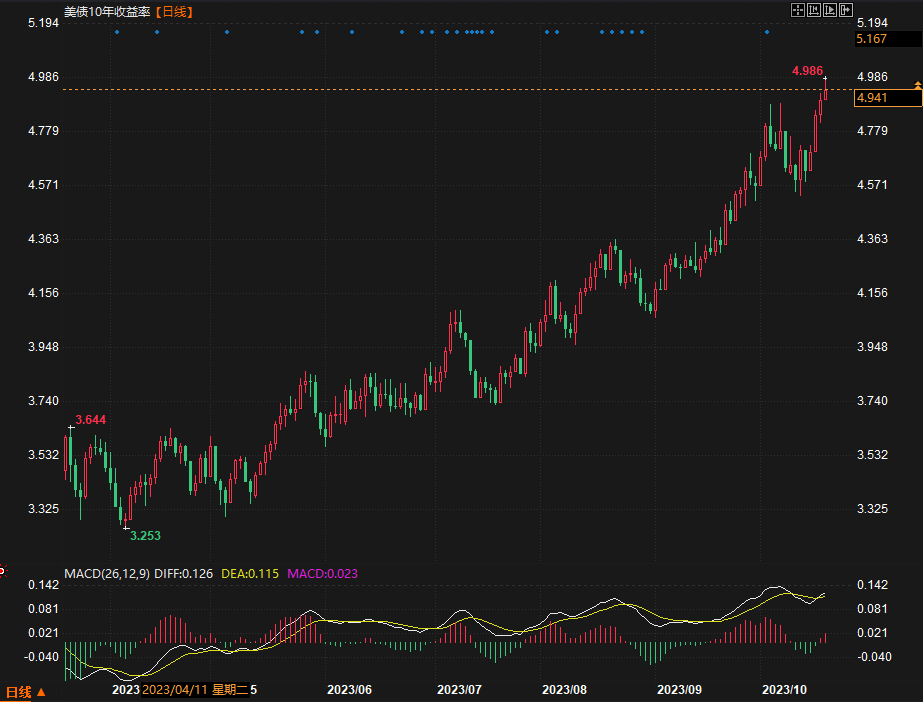Select the 美债10年收益率 chart title
The image size is (923, 702).
(108, 11)
